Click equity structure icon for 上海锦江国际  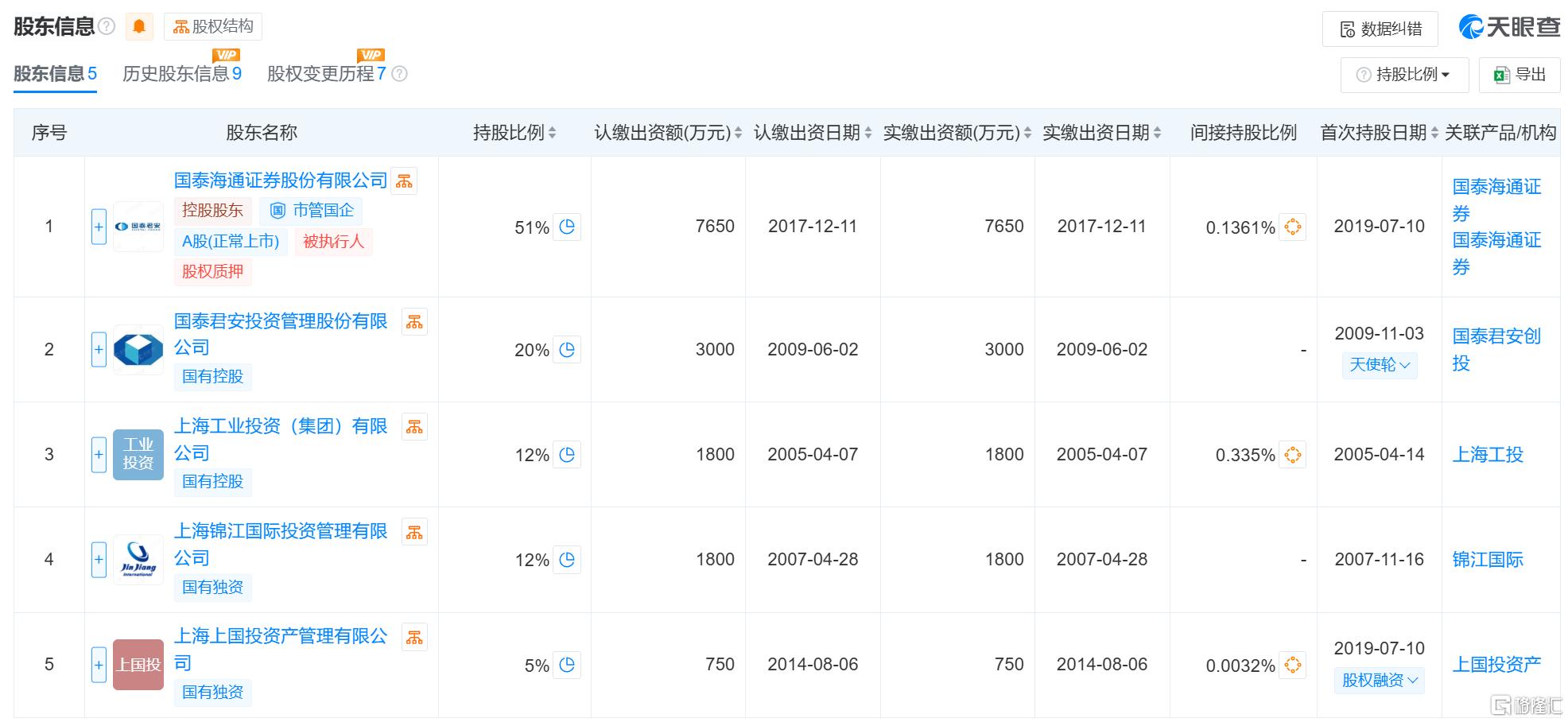point(414,532)
